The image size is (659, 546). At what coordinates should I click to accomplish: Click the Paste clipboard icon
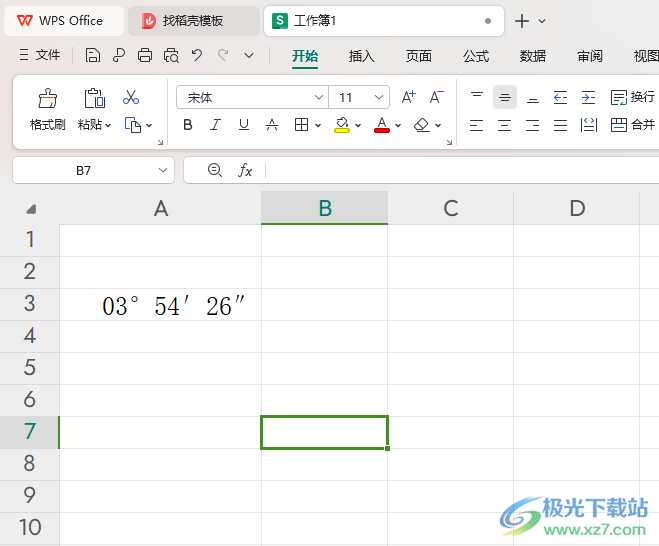[x=94, y=98]
